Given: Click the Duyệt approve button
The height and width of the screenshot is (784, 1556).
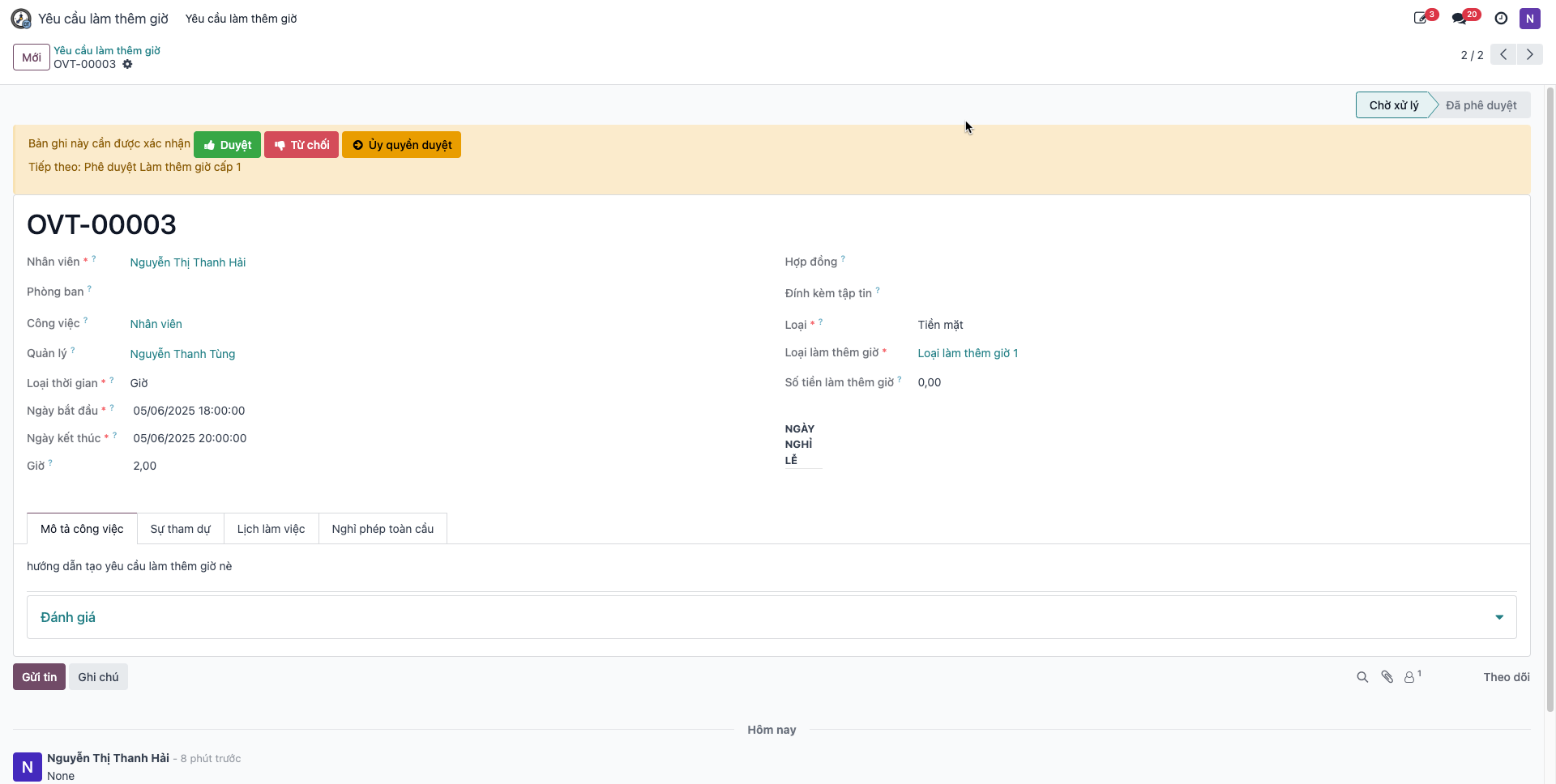Looking at the screenshot, I should click(227, 145).
